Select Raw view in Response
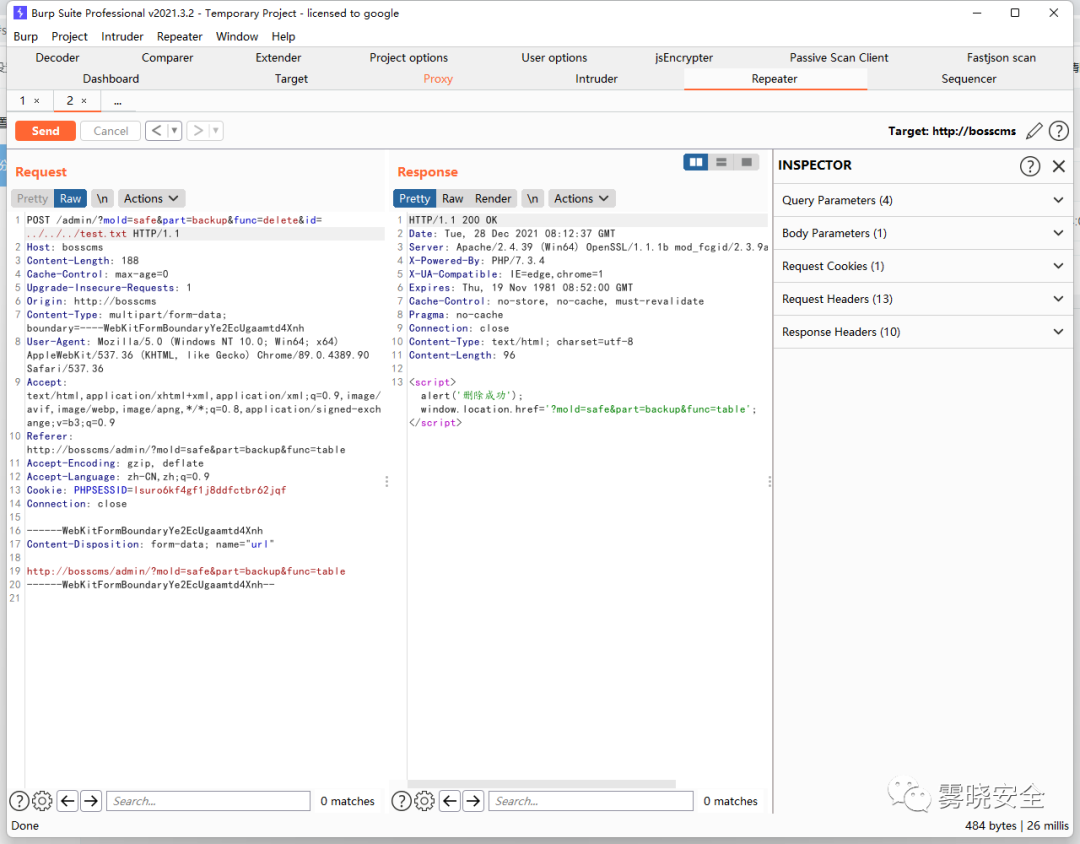This screenshot has height=844, width=1080. pyautogui.click(x=453, y=198)
